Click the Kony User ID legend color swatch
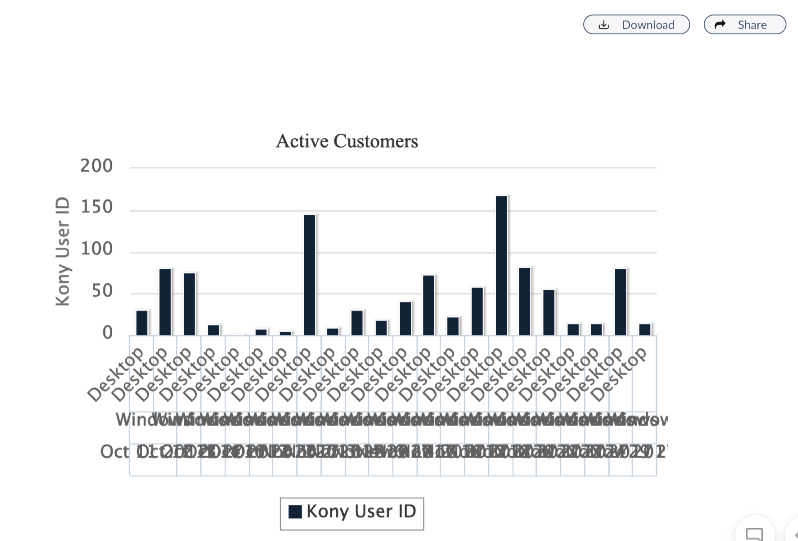 (x=295, y=512)
